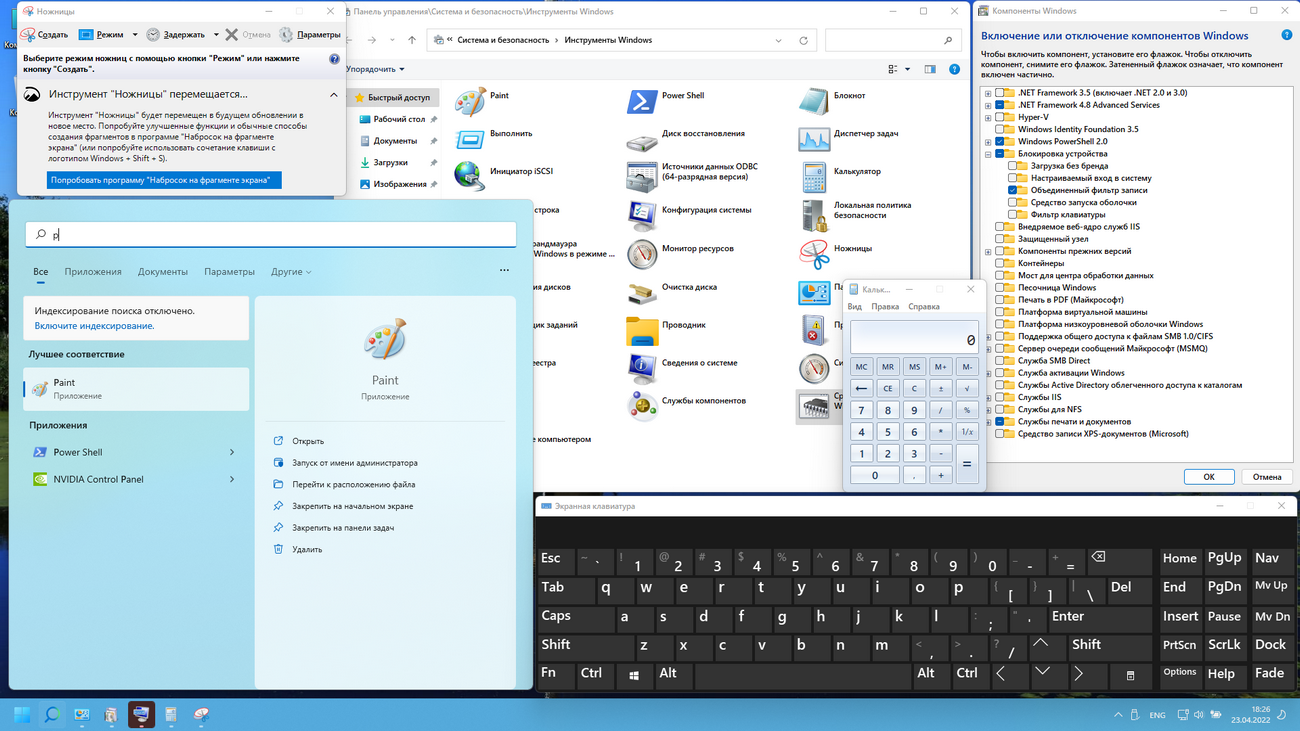This screenshot has height=731, width=1300.
Task: Open the Режим dropdown arrow in Ножницы
Action: (x=135, y=35)
